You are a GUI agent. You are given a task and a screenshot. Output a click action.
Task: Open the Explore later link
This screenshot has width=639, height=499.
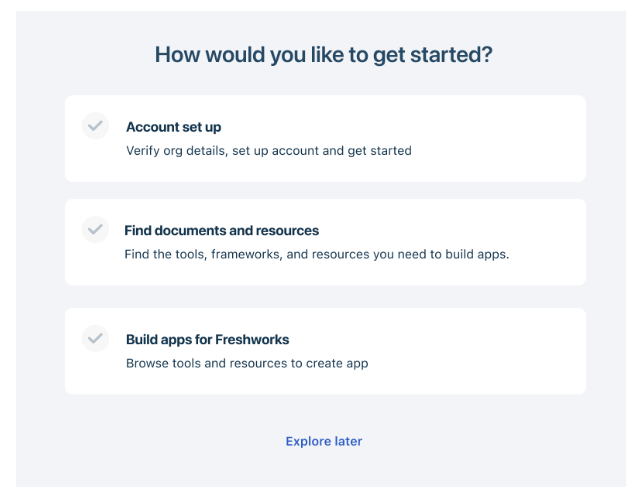click(x=324, y=442)
